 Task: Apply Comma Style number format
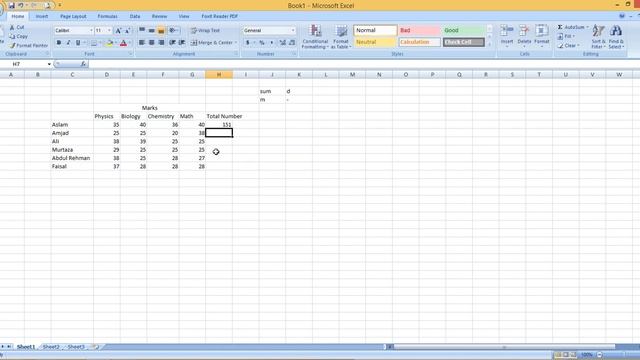click(x=271, y=42)
